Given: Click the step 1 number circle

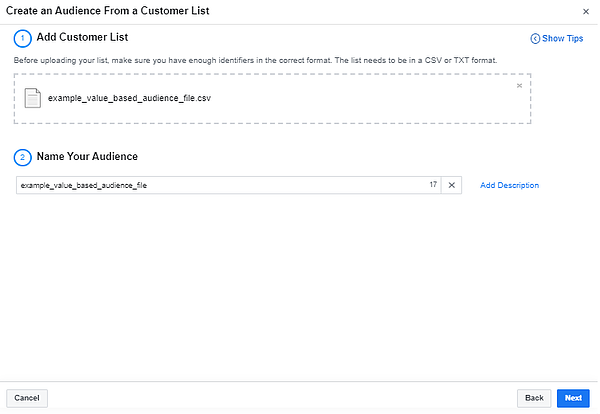Looking at the screenshot, I should pyautogui.click(x=21, y=38).
